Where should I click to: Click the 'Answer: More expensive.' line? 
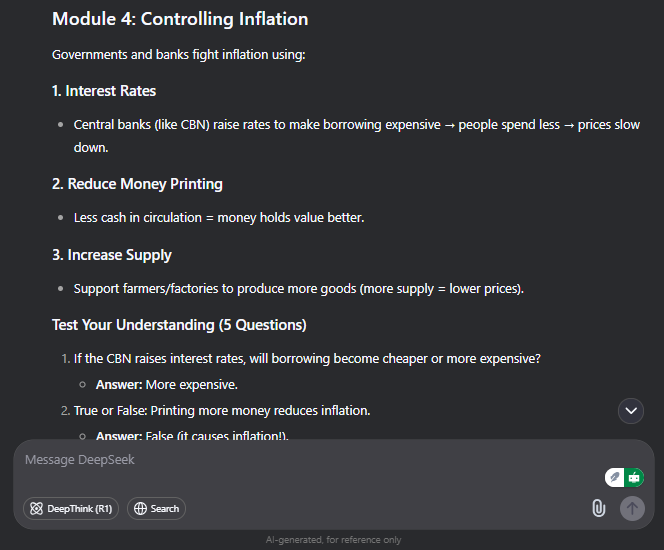click(x=166, y=384)
